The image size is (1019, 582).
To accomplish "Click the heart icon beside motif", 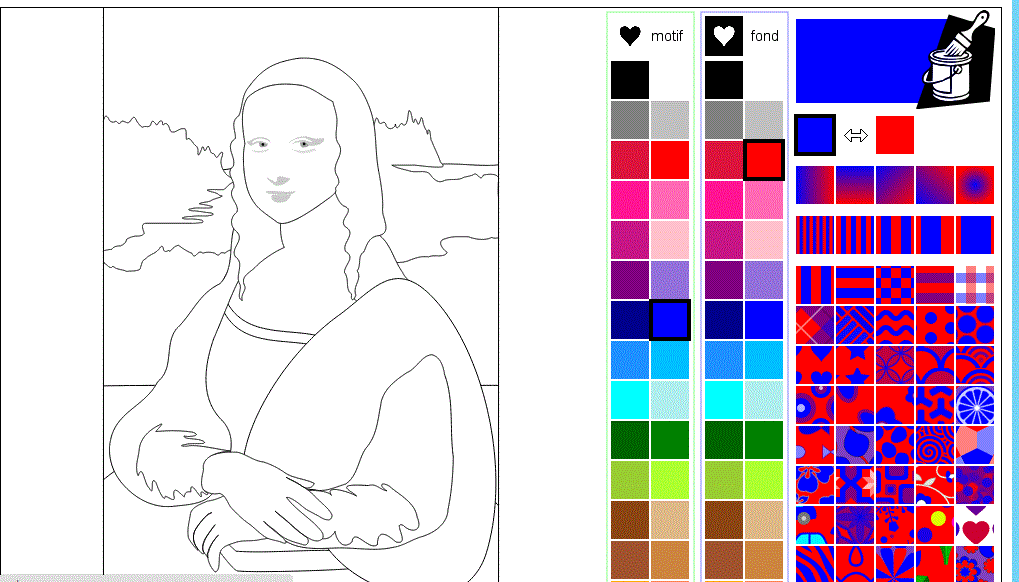I will point(630,36).
